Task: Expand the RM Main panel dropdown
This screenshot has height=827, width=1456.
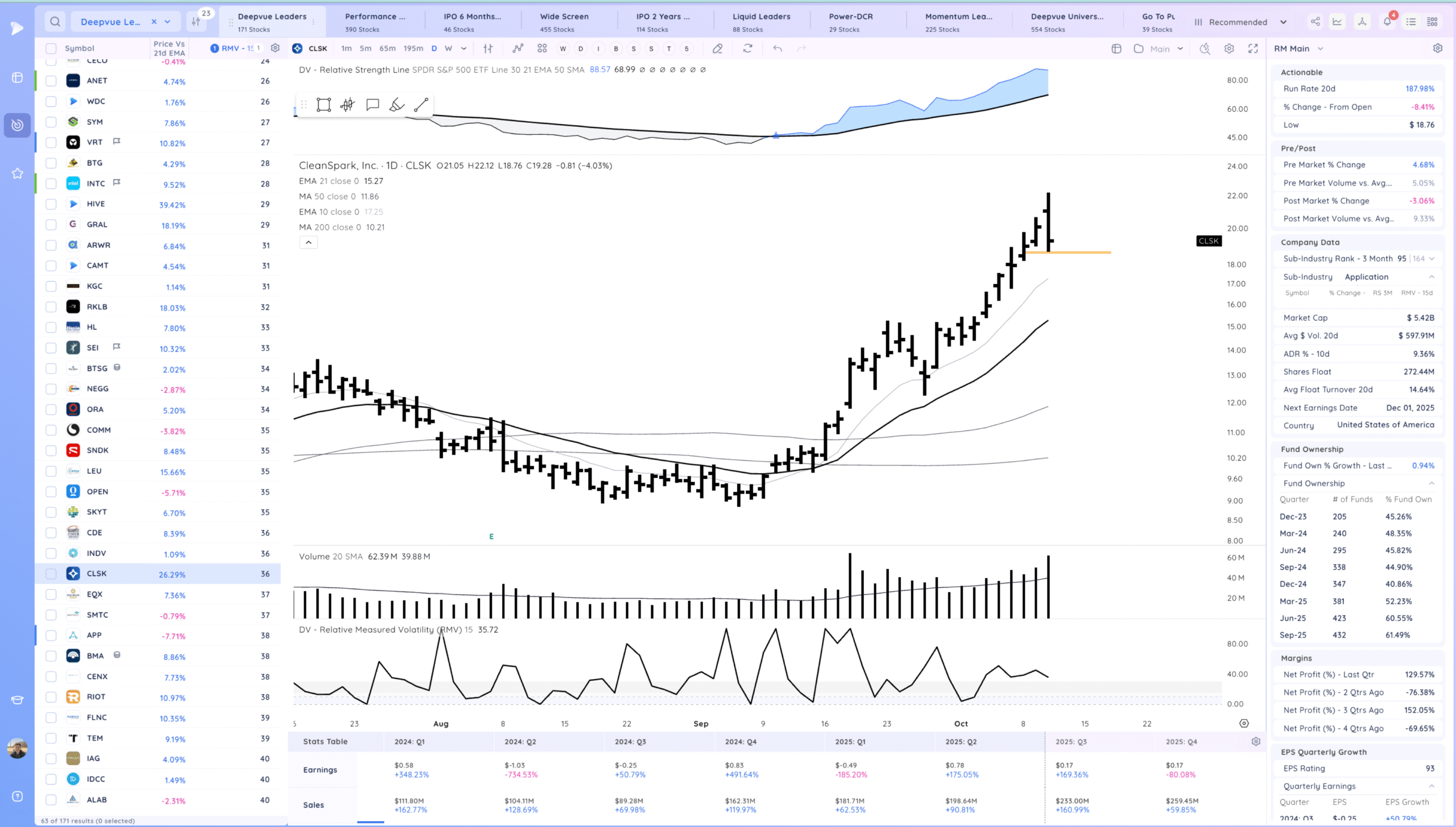Action: click(x=1321, y=48)
